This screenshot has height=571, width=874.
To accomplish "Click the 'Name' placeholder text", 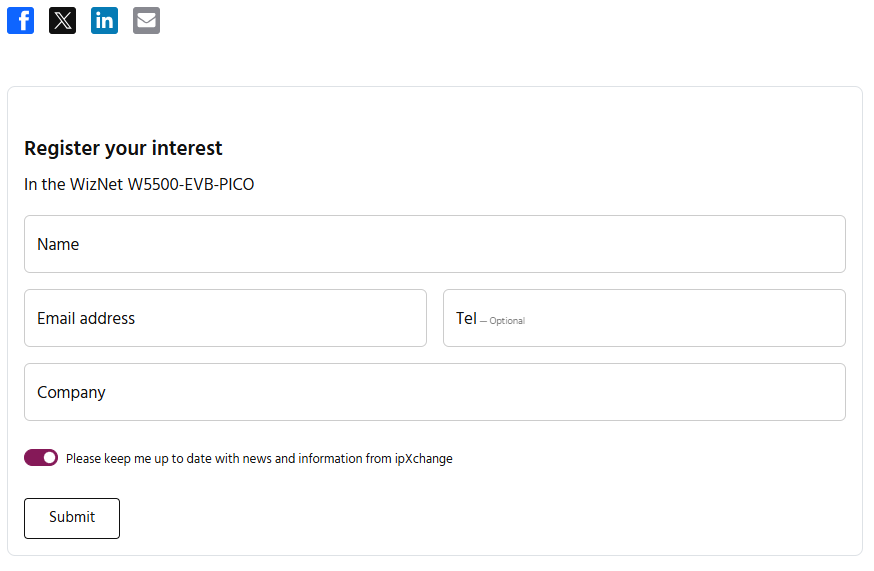I will pos(58,244).
